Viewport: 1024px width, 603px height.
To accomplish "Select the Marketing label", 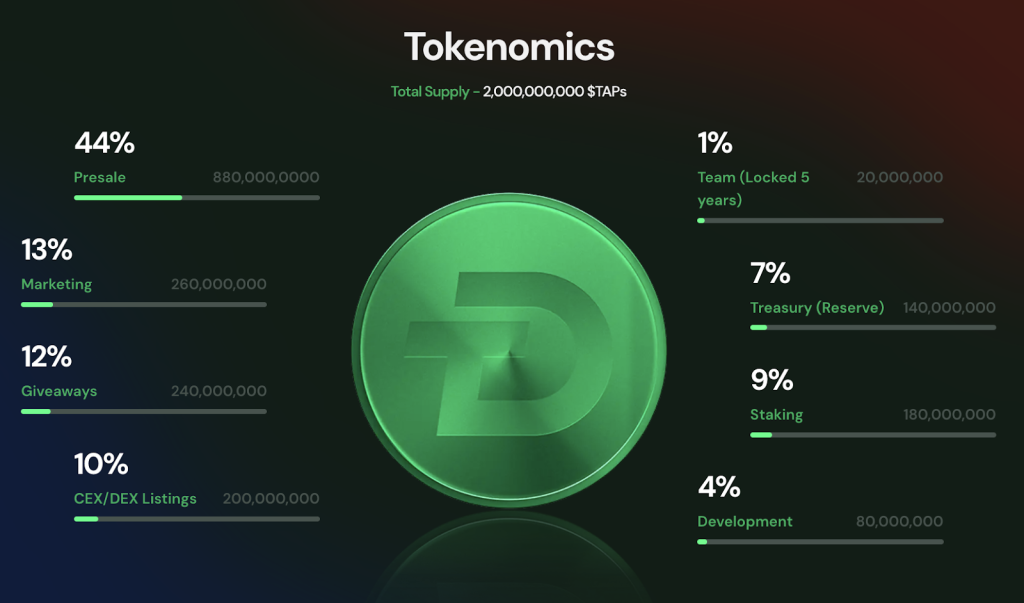I will click(x=56, y=284).
